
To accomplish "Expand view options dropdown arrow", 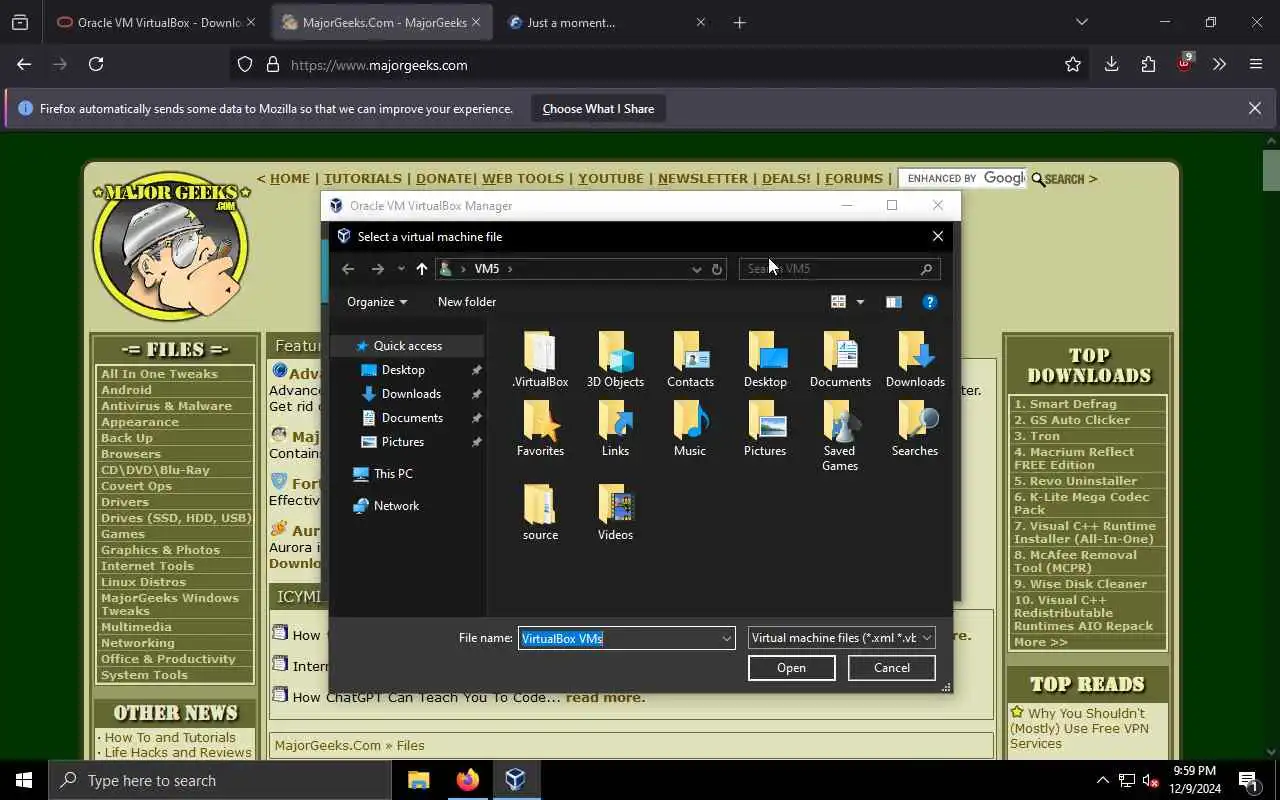I will pyautogui.click(x=860, y=302).
